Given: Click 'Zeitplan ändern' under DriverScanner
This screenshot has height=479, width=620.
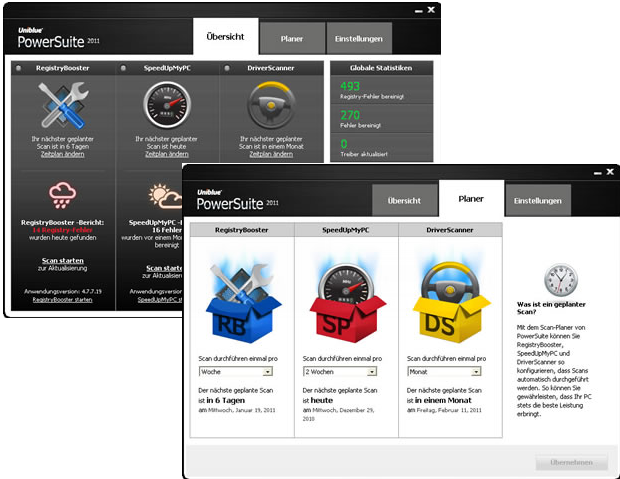Looking at the screenshot, I should [271, 154].
